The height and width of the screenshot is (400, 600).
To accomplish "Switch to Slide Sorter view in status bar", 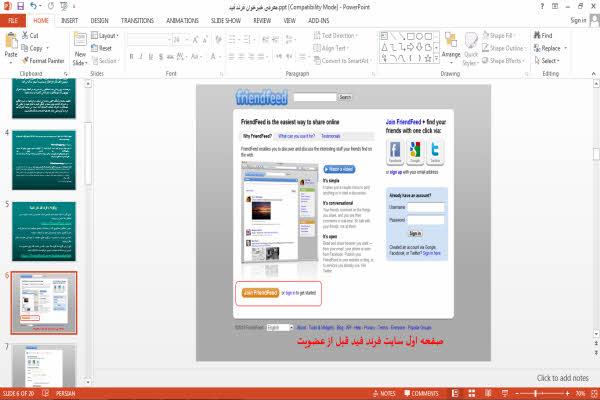I will pyautogui.click(x=472, y=393).
